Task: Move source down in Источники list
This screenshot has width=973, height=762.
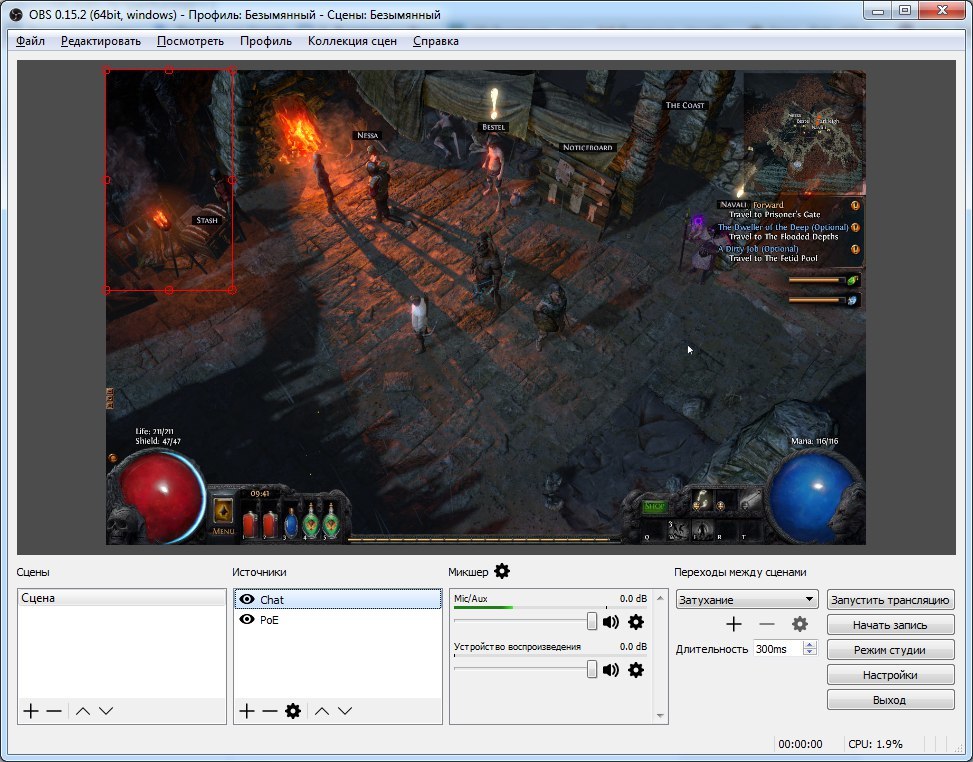Action: coord(345,711)
